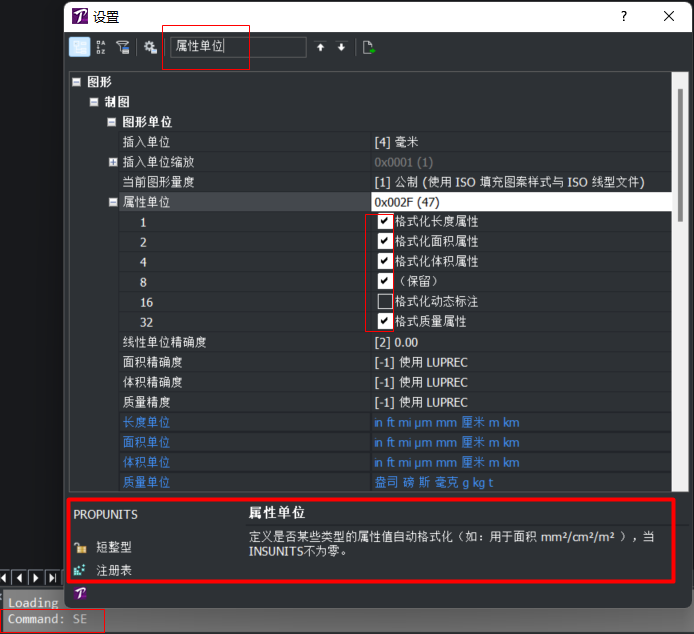Collapse the 图形单位 section
Image resolution: width=694 pixels, height=634 pixels.
click(x=113, y=122)
